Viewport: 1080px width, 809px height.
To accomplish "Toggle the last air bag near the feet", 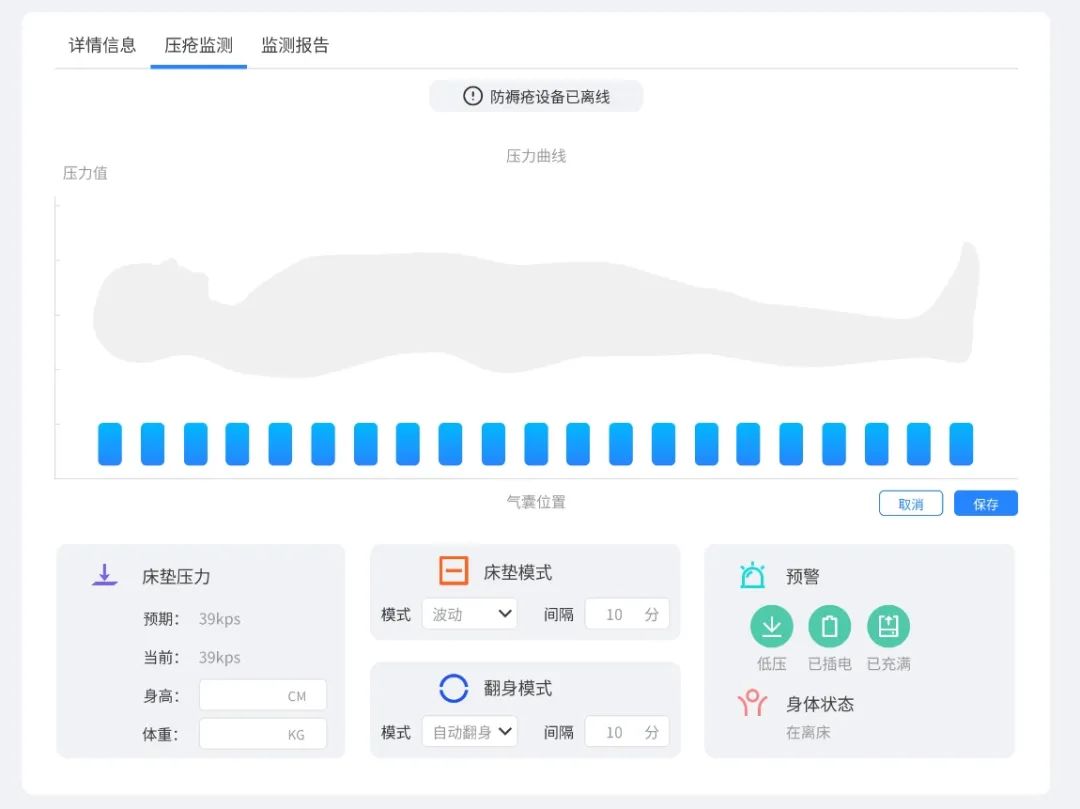I will click(x=961, y=443).
